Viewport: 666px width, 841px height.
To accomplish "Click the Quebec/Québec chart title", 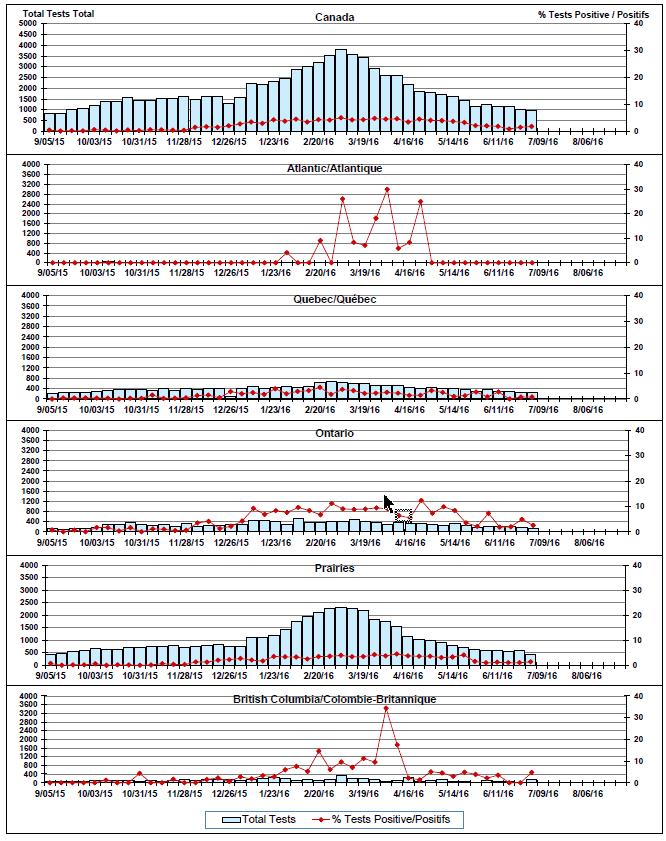I will tap(334, 299).
